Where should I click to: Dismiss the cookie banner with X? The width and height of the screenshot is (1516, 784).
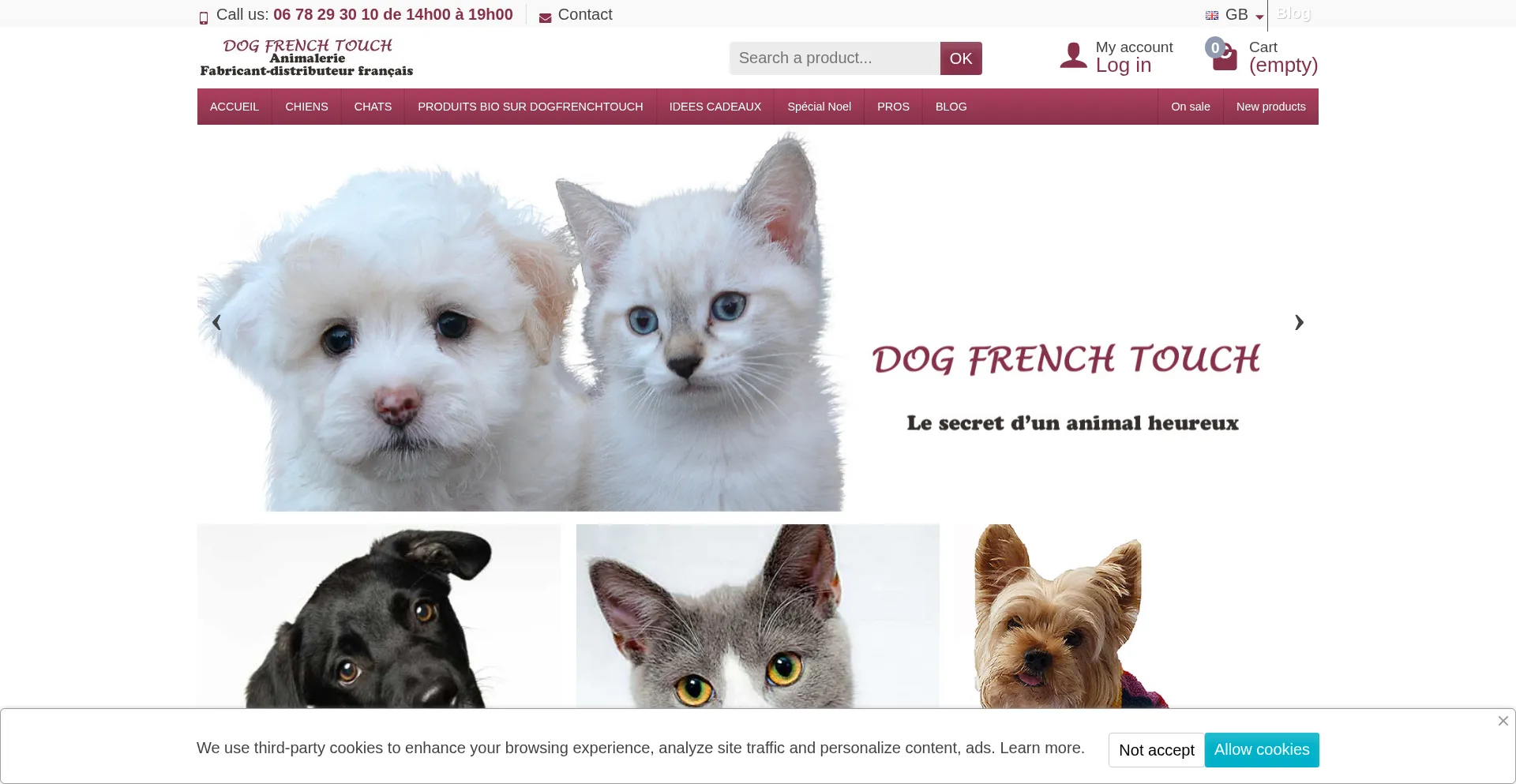coord(1503,721)
